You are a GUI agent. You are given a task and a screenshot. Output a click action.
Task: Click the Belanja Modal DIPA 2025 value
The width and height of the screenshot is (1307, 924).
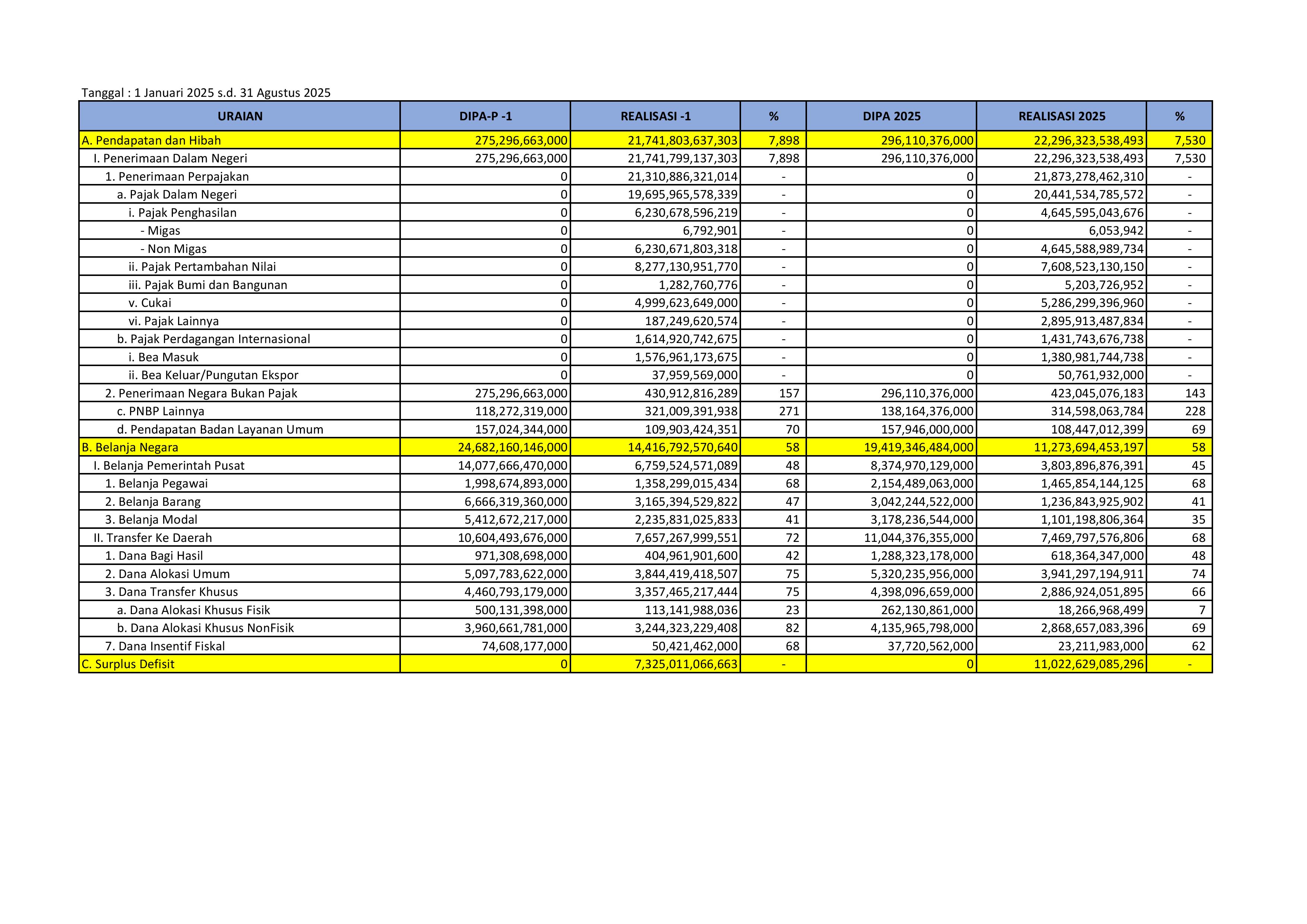click(922, 520)
